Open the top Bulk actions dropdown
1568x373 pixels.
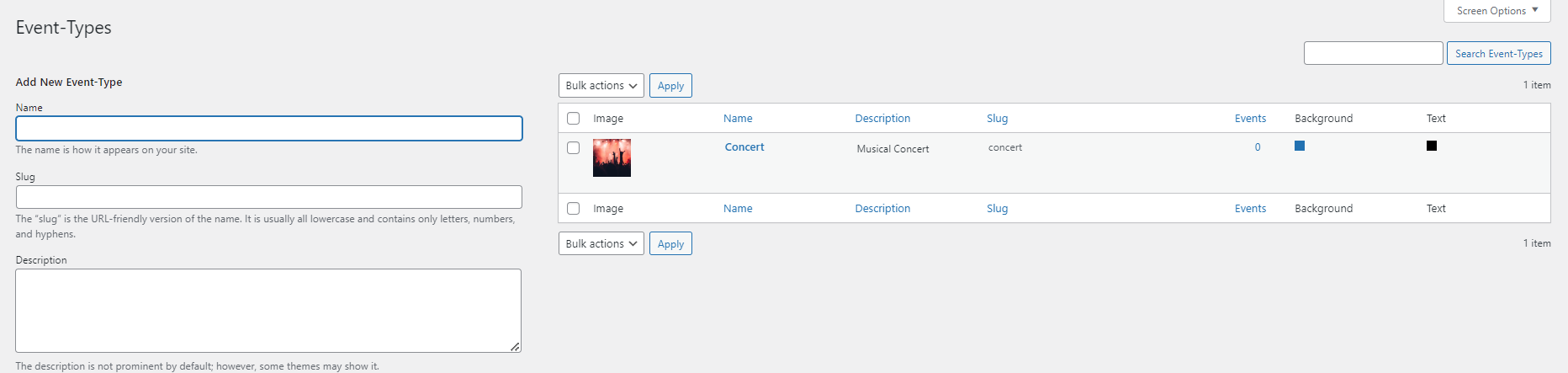coord(601,86)
